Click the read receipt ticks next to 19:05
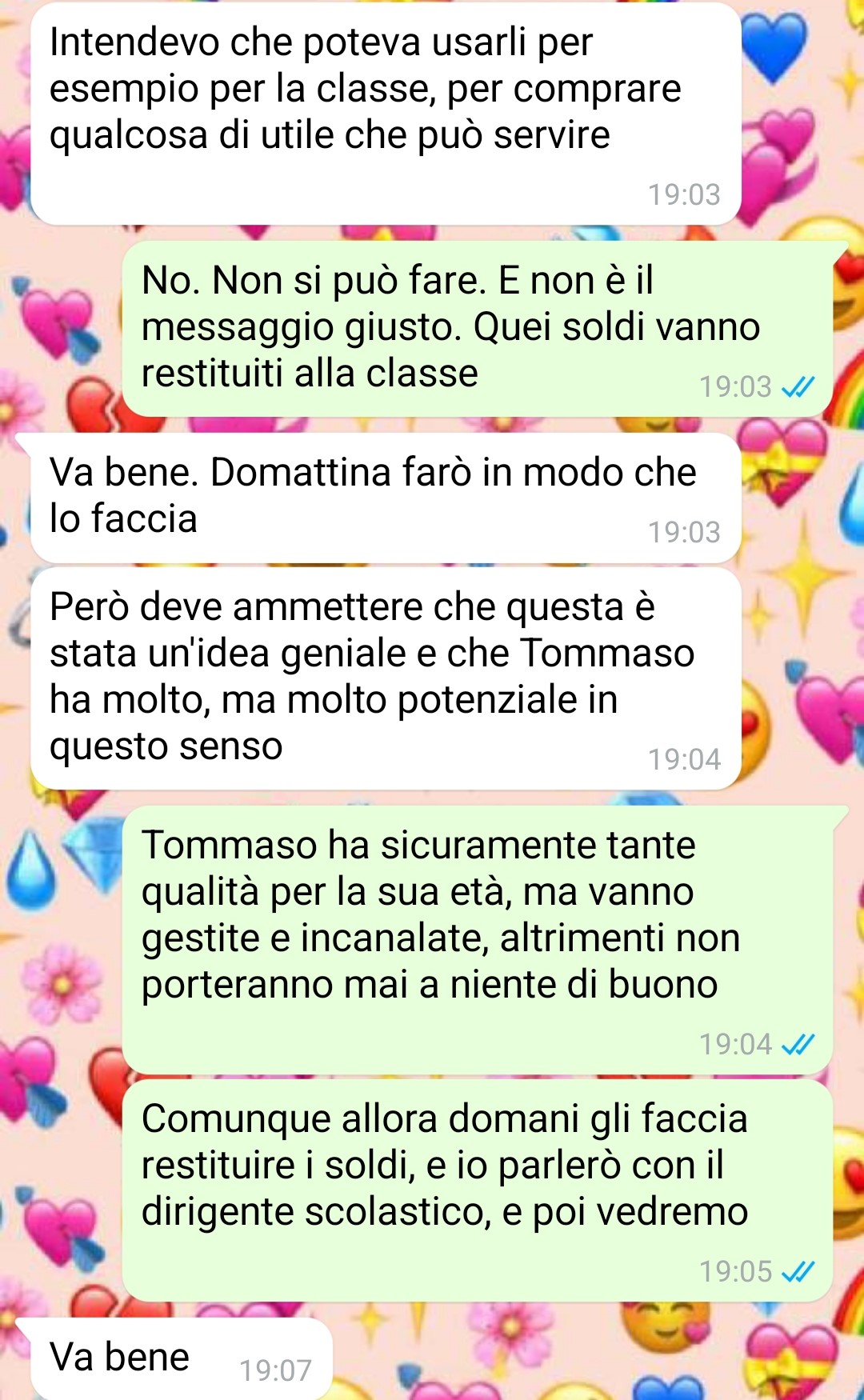864x1400 pixels. (x=798, y=1272)
